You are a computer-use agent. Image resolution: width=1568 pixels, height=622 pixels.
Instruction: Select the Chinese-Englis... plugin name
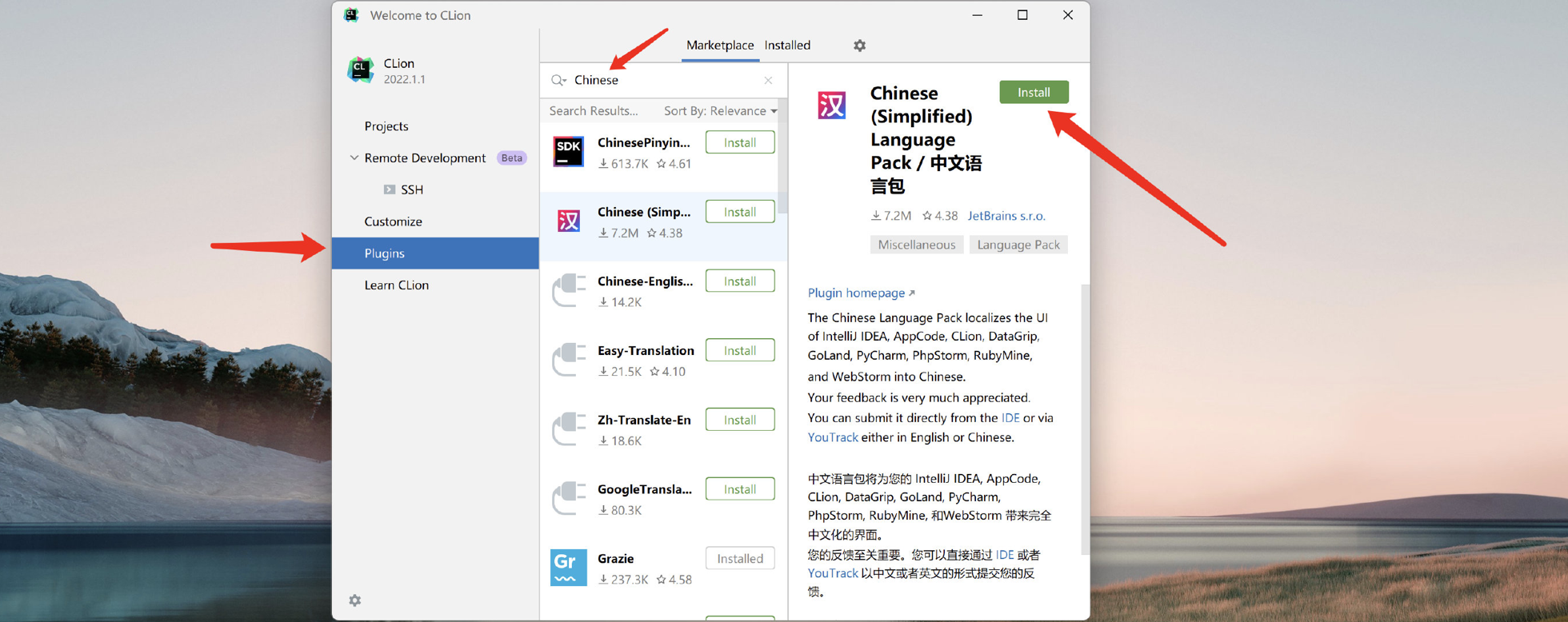coord(645,281)
